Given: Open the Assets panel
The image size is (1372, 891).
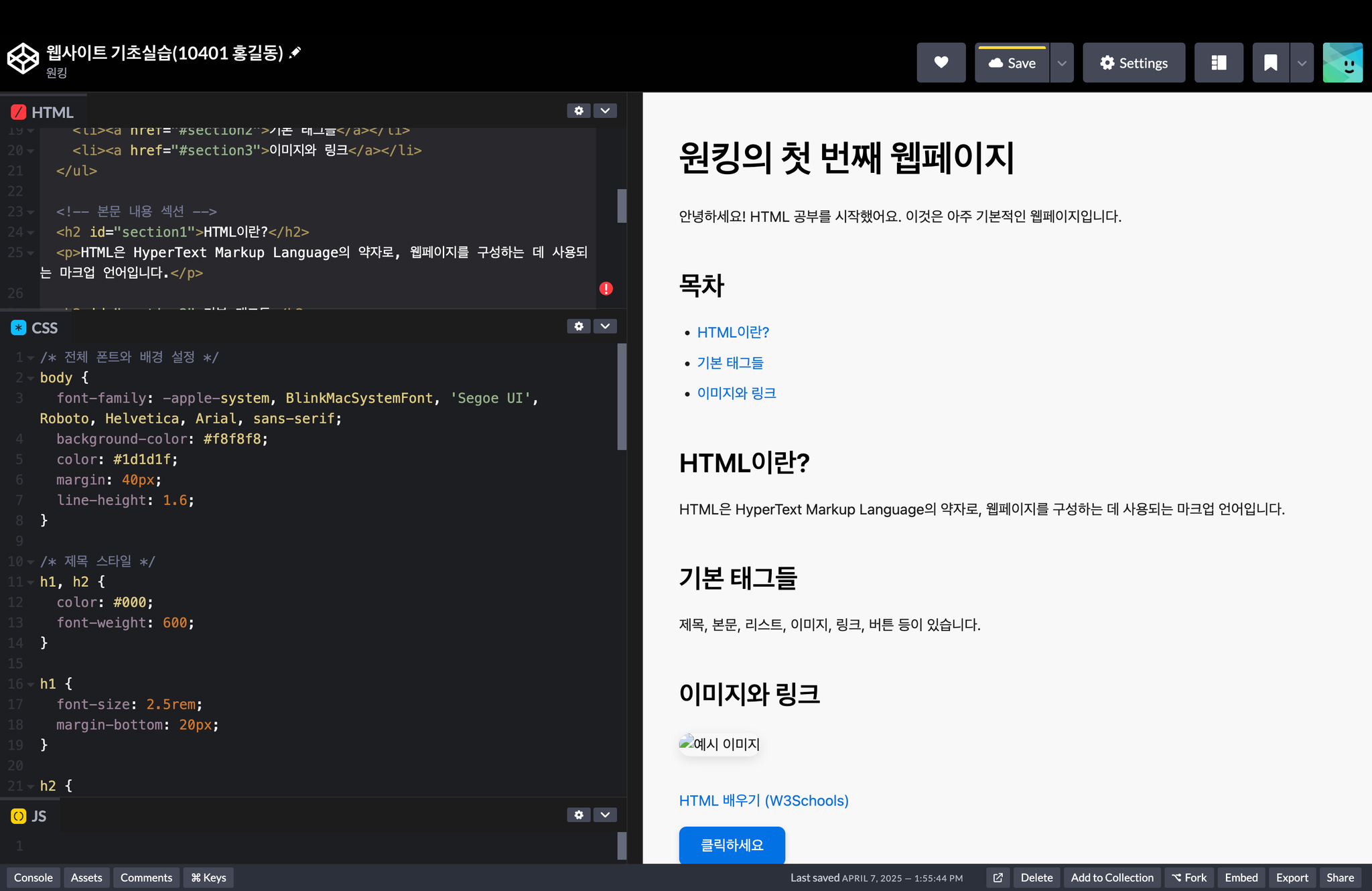Looking at the screenshot, I should pos(86,878).
